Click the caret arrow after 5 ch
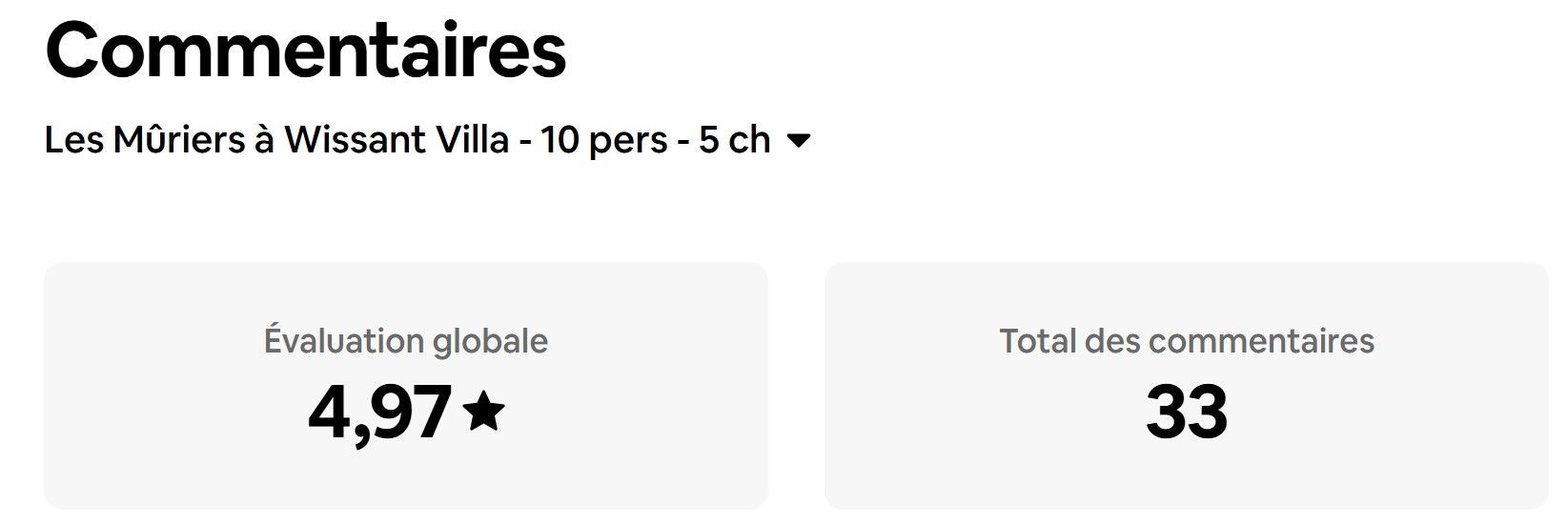The height and width of the screenshot is (524, 1568). 799,142
